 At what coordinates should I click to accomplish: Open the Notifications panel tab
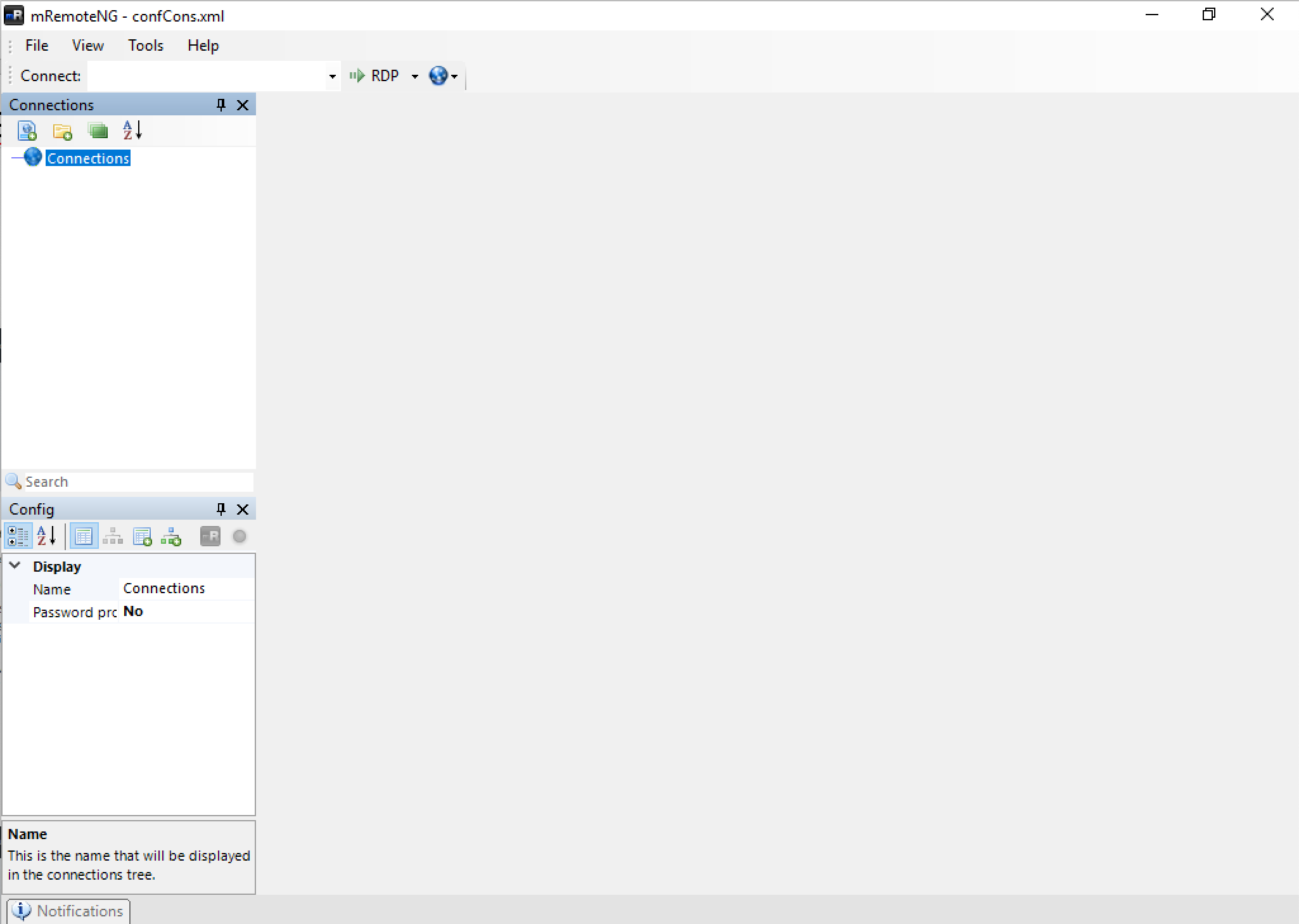coord(68,911)
